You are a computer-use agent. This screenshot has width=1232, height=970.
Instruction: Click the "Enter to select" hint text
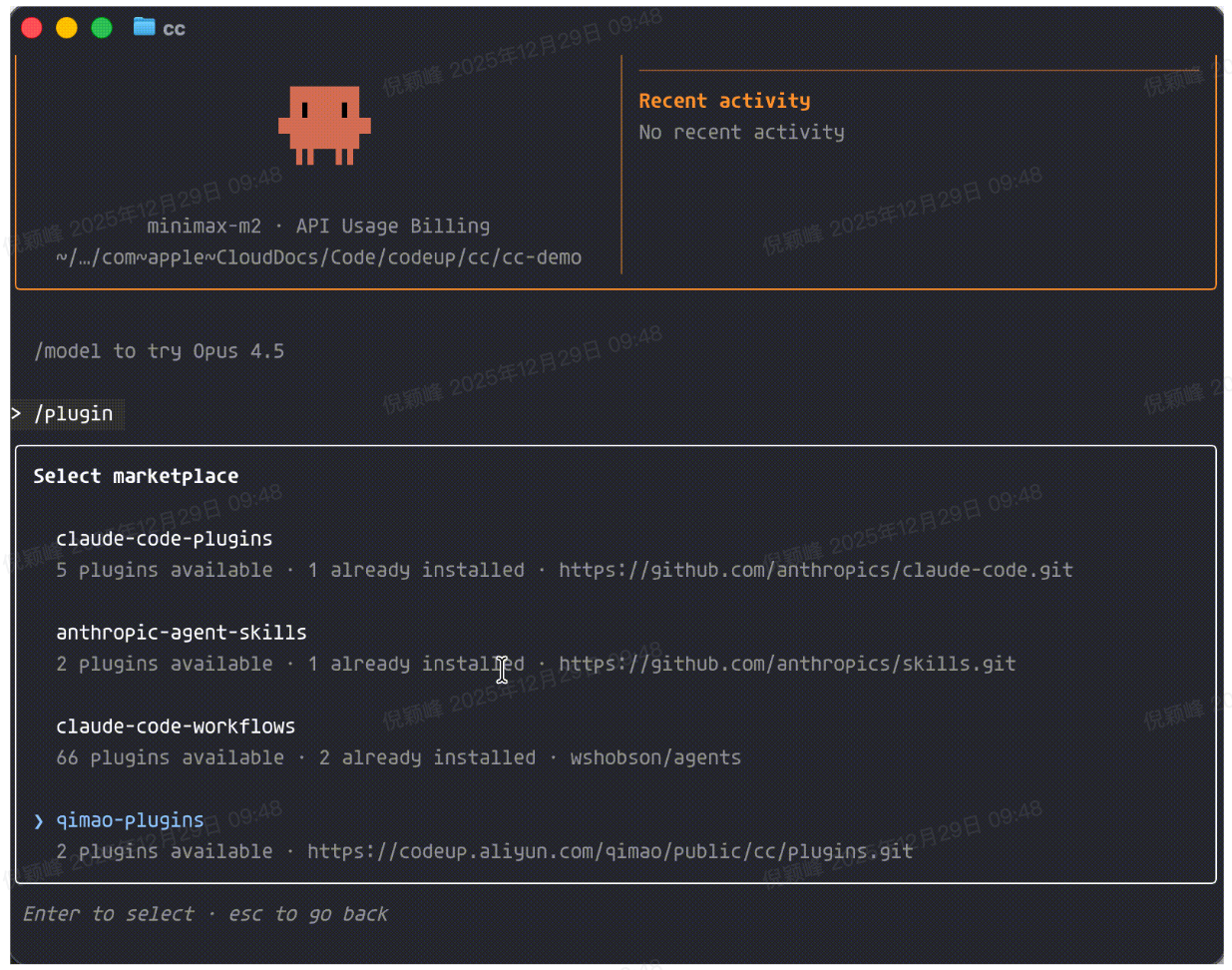point(108,914)
